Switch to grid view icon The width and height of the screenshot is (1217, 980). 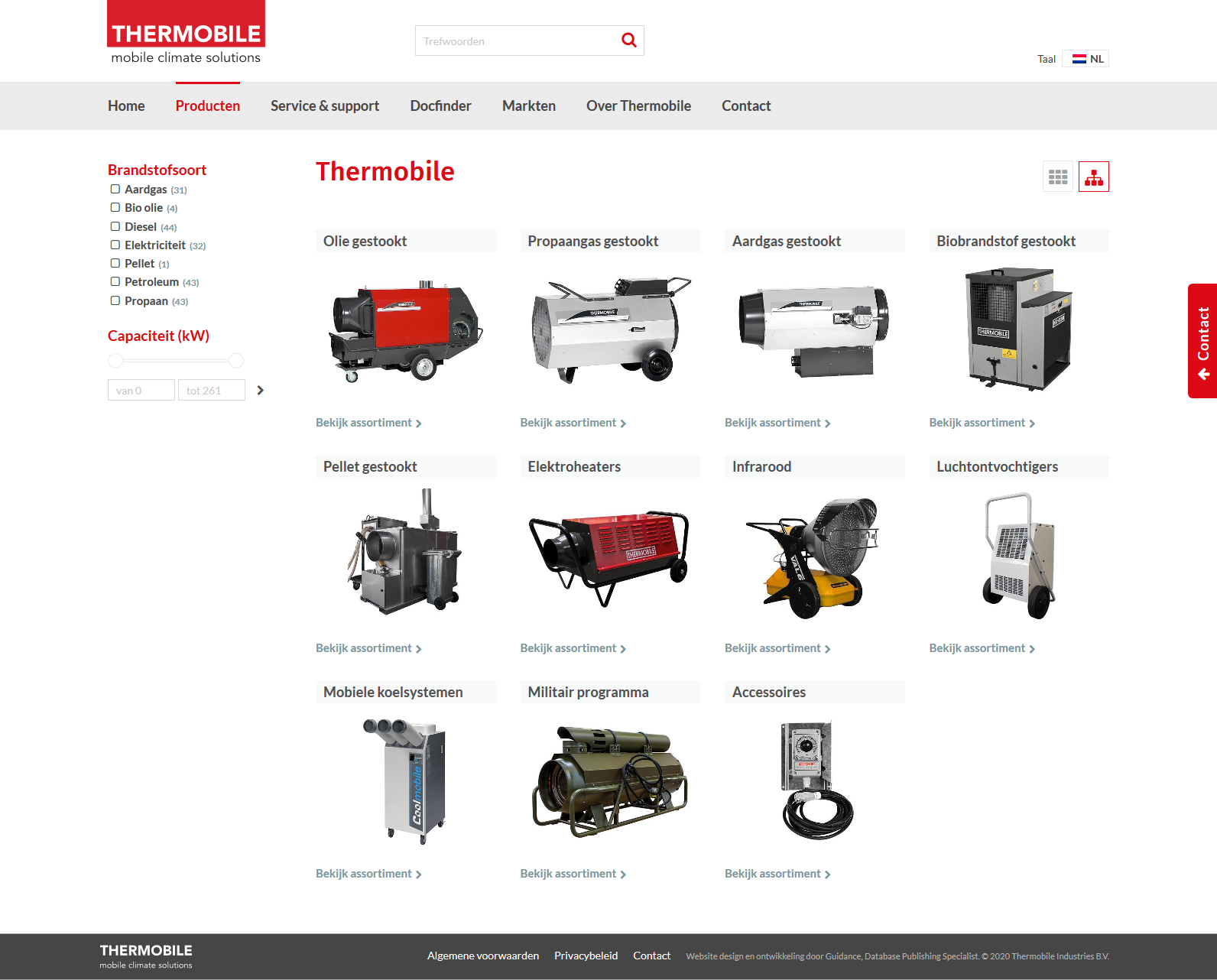[x=1058, y=177]
